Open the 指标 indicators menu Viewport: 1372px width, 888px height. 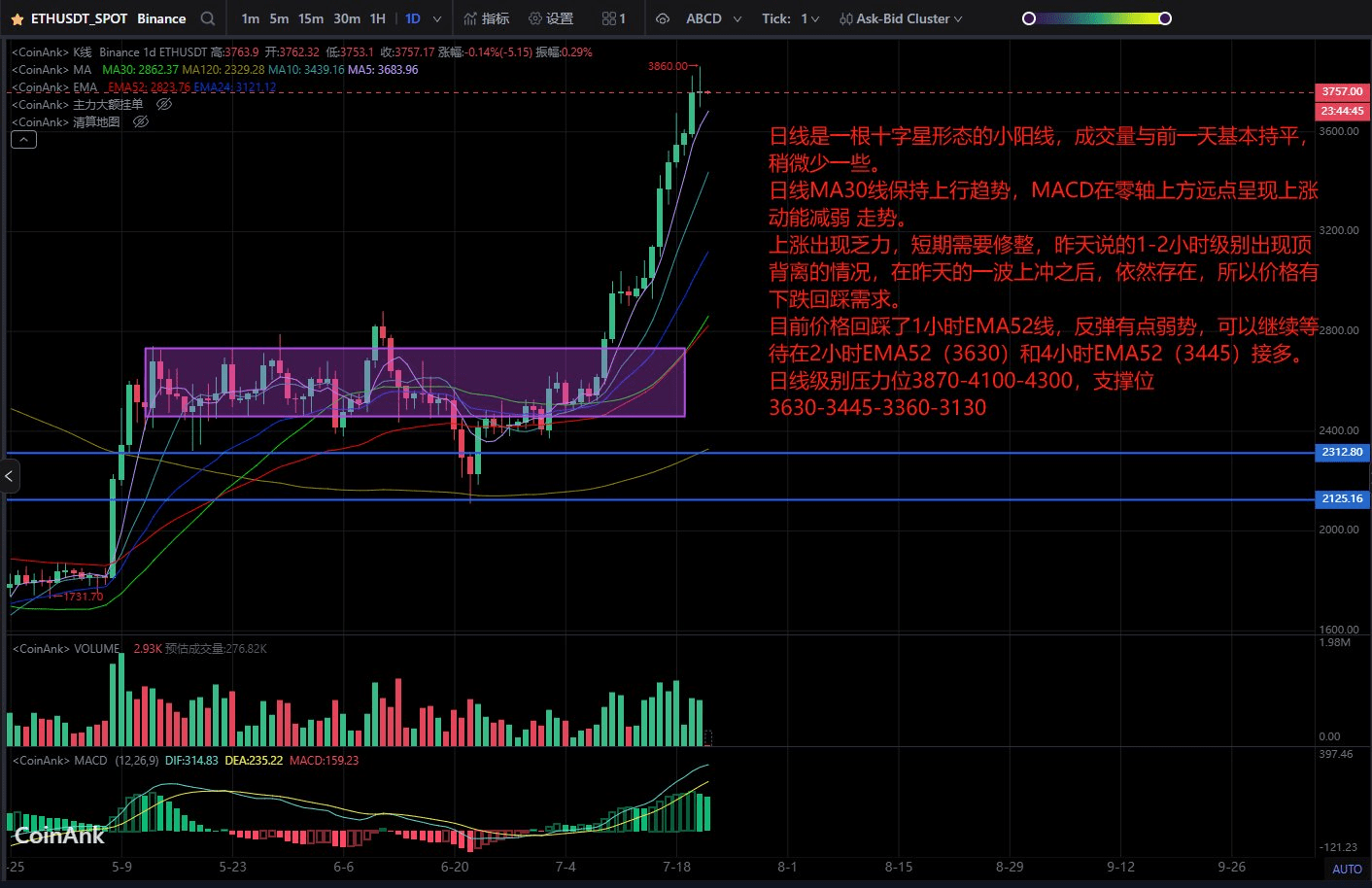point(487,18)
